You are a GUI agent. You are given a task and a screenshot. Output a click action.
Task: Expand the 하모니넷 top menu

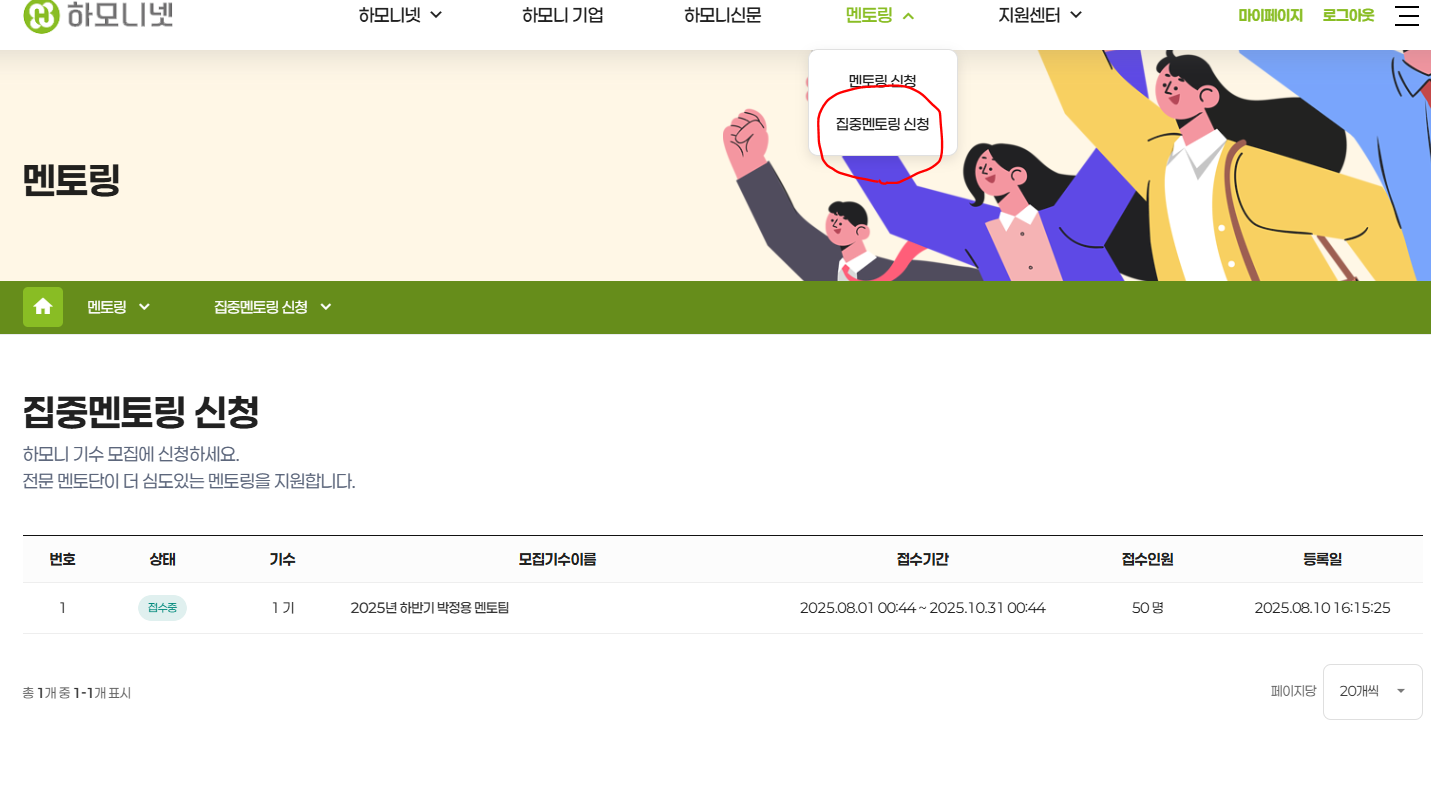click(x=400, y=15)
